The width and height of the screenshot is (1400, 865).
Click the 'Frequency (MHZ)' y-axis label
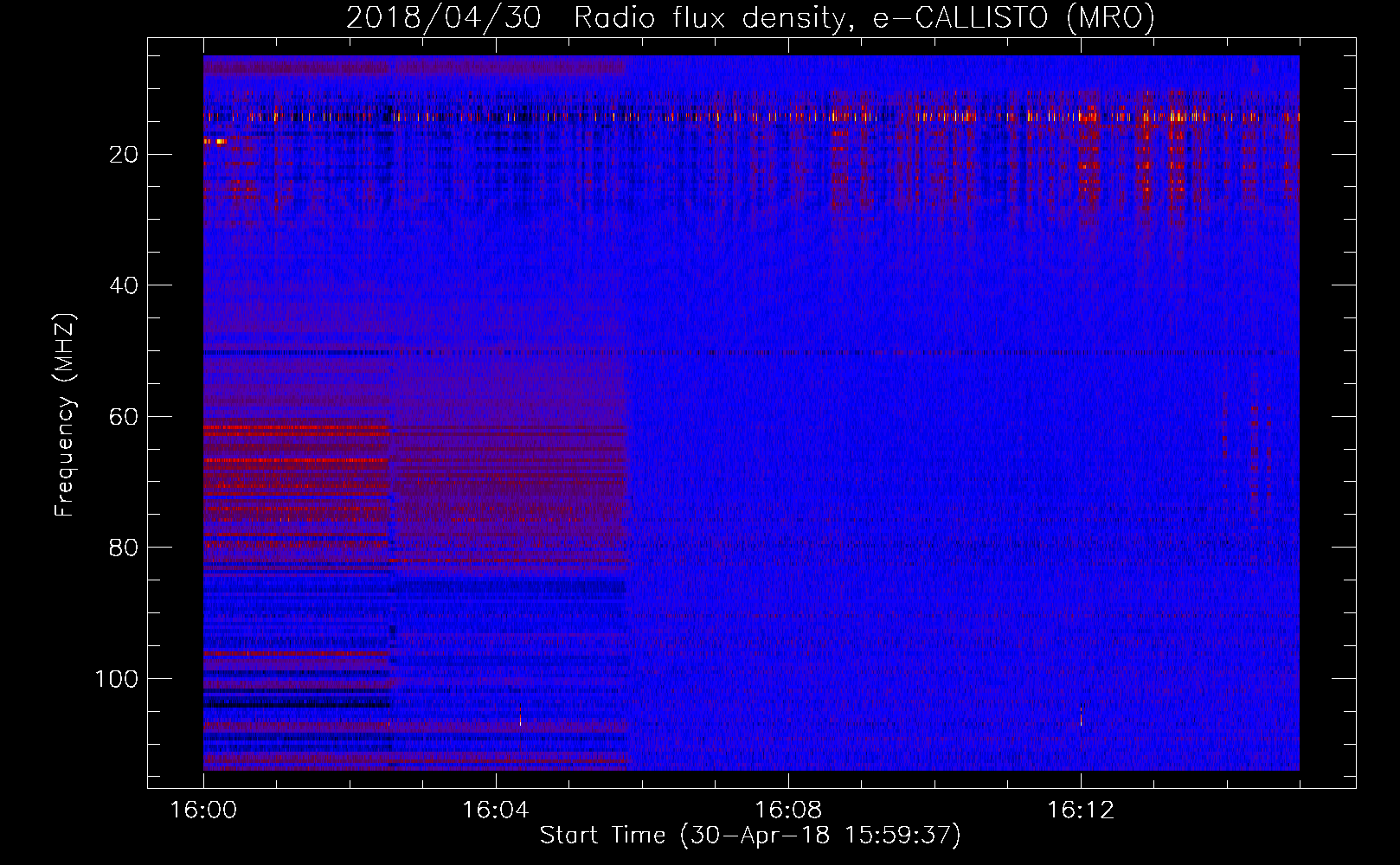[x=65, y=415]
